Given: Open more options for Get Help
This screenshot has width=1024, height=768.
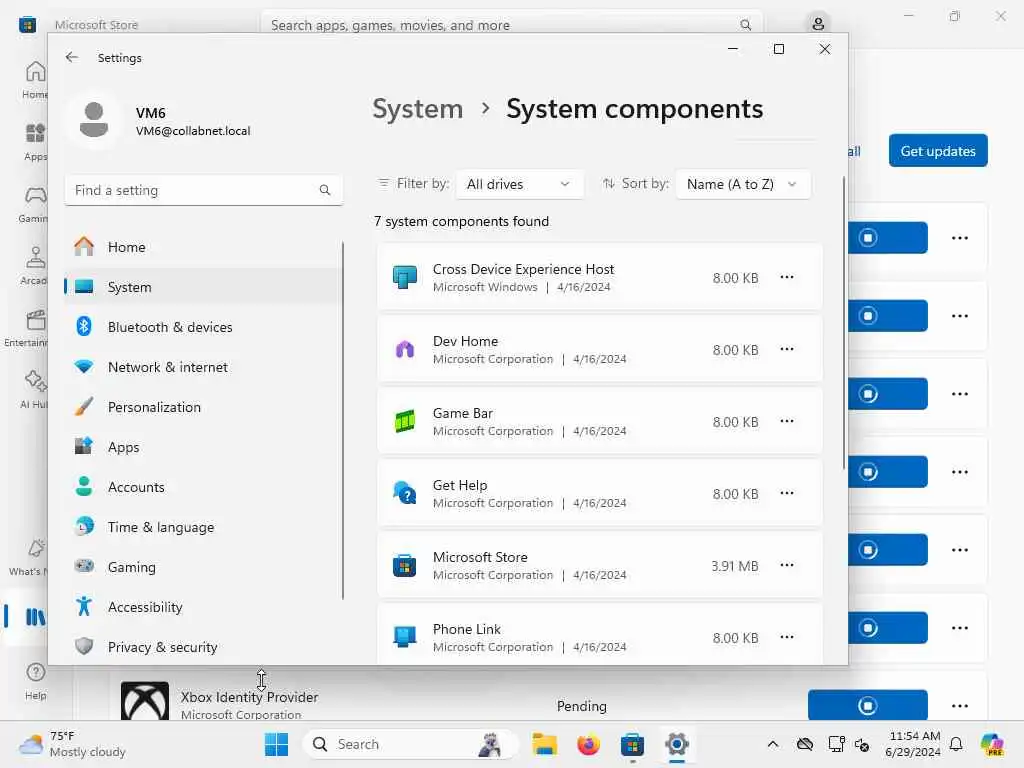Looking at the screenshot, I should (787, 493).
